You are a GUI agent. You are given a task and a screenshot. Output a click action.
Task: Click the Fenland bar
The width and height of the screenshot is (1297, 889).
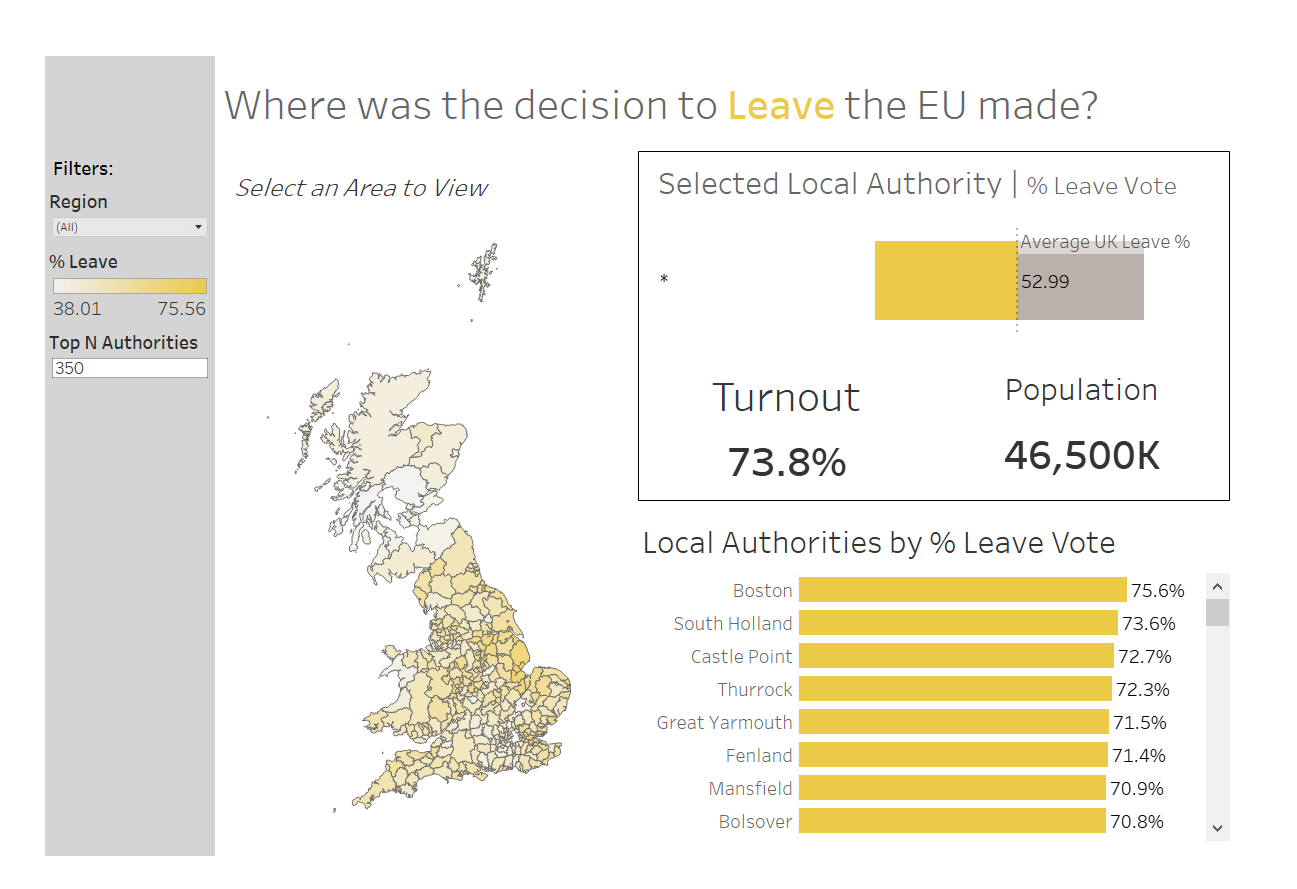click(x=952, y=755)
